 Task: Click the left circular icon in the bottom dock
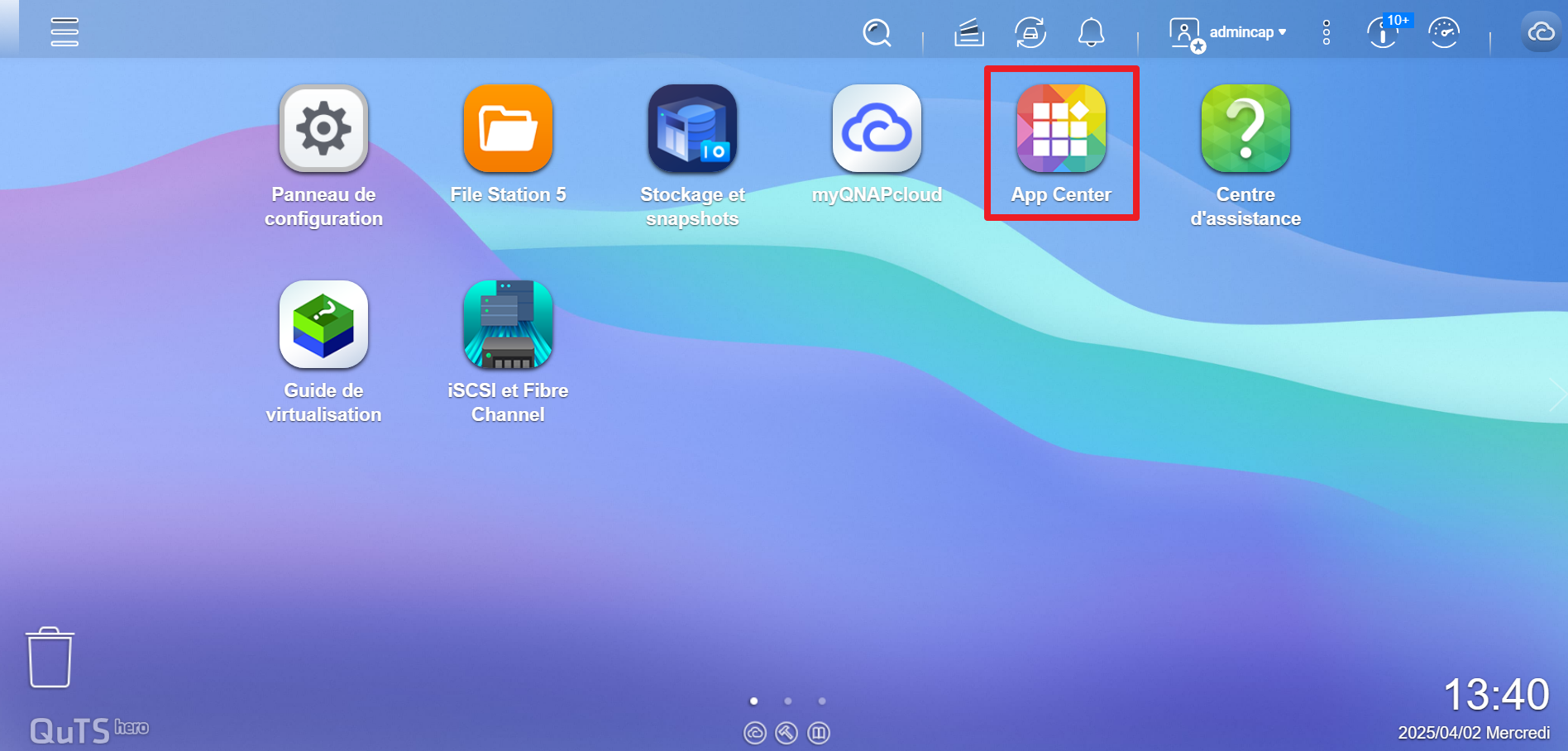754,733
